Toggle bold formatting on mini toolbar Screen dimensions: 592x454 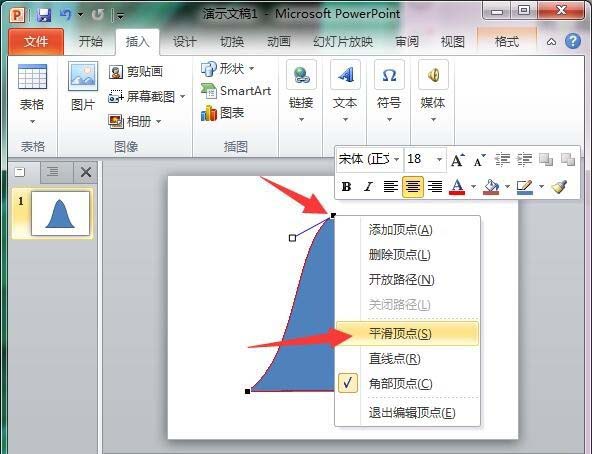[x=346, y=187]
